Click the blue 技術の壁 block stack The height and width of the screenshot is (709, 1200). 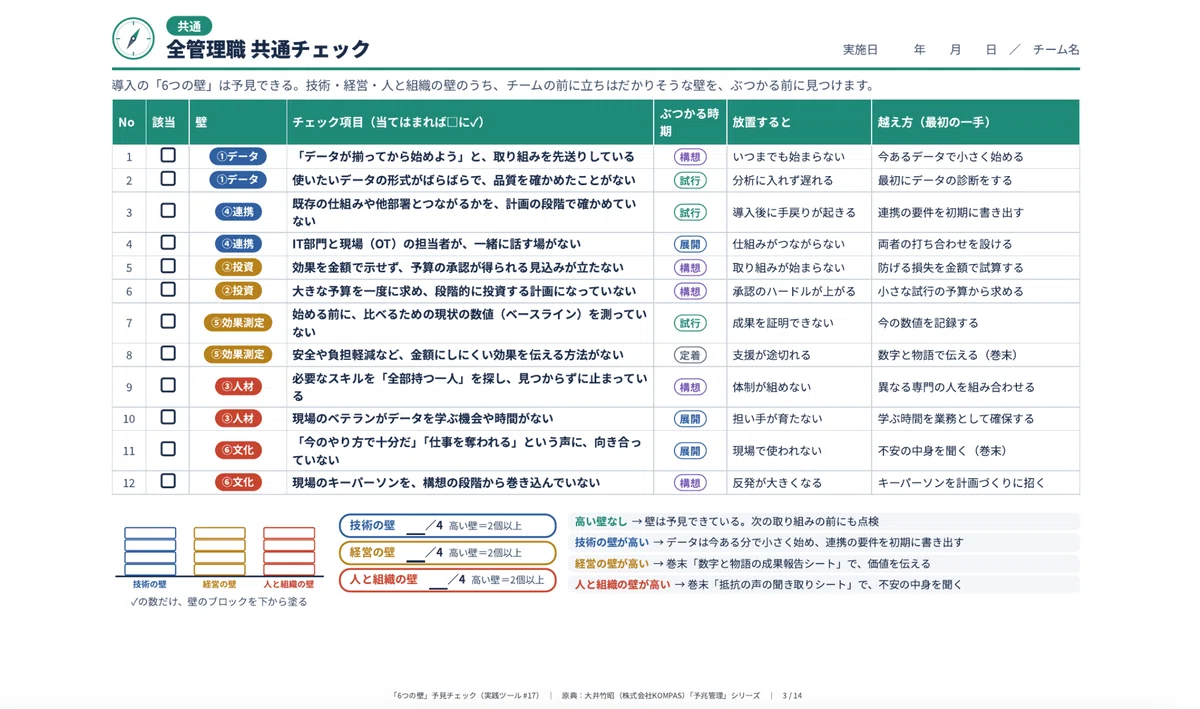(x=150, y=551)
